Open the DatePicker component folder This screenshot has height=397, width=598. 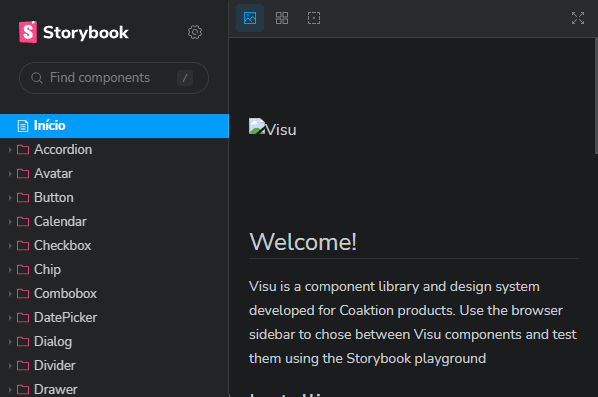point(114,318)
